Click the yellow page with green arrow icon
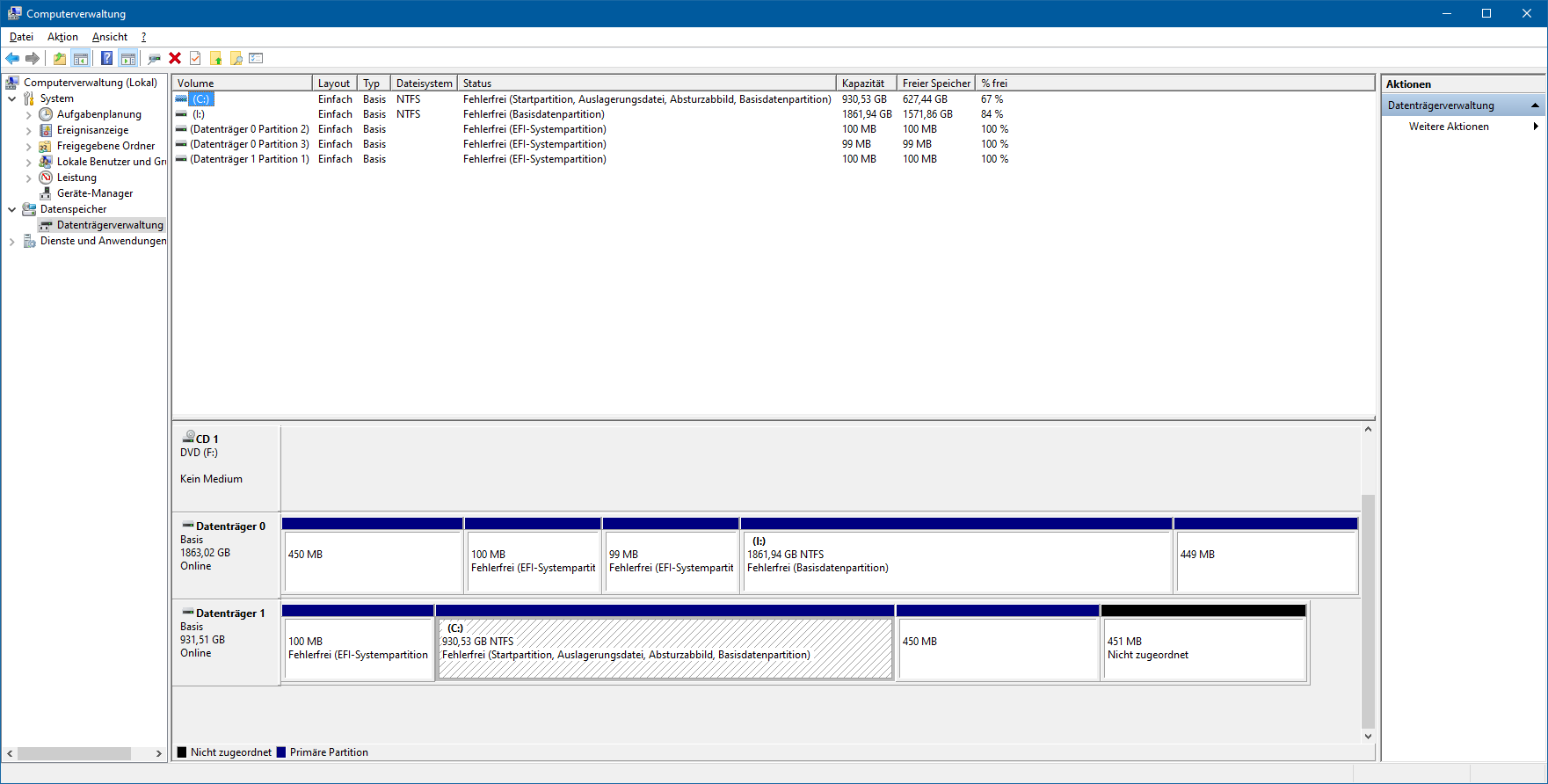Viewport: 1548px width, 784px height. pyautogui.click(x=215, y=58)
